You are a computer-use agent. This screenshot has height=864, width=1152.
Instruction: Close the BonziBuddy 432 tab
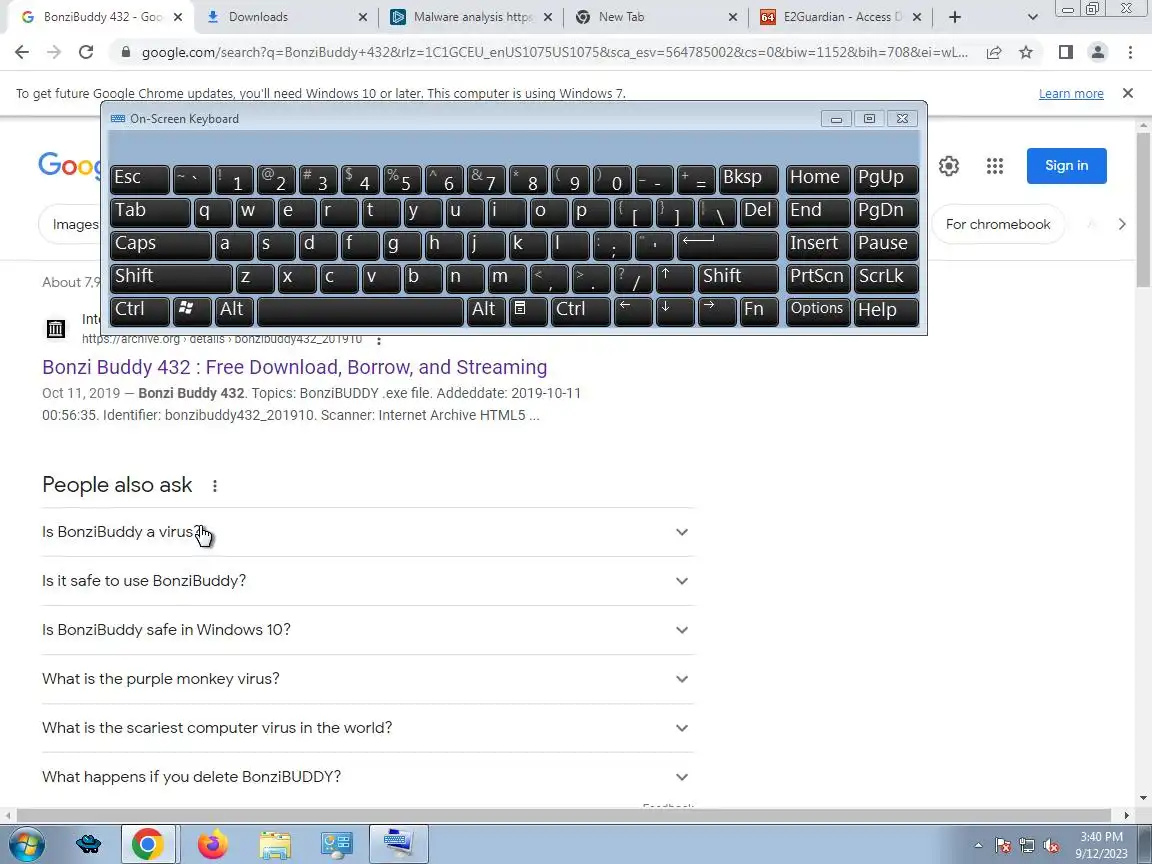pos(178,17)
